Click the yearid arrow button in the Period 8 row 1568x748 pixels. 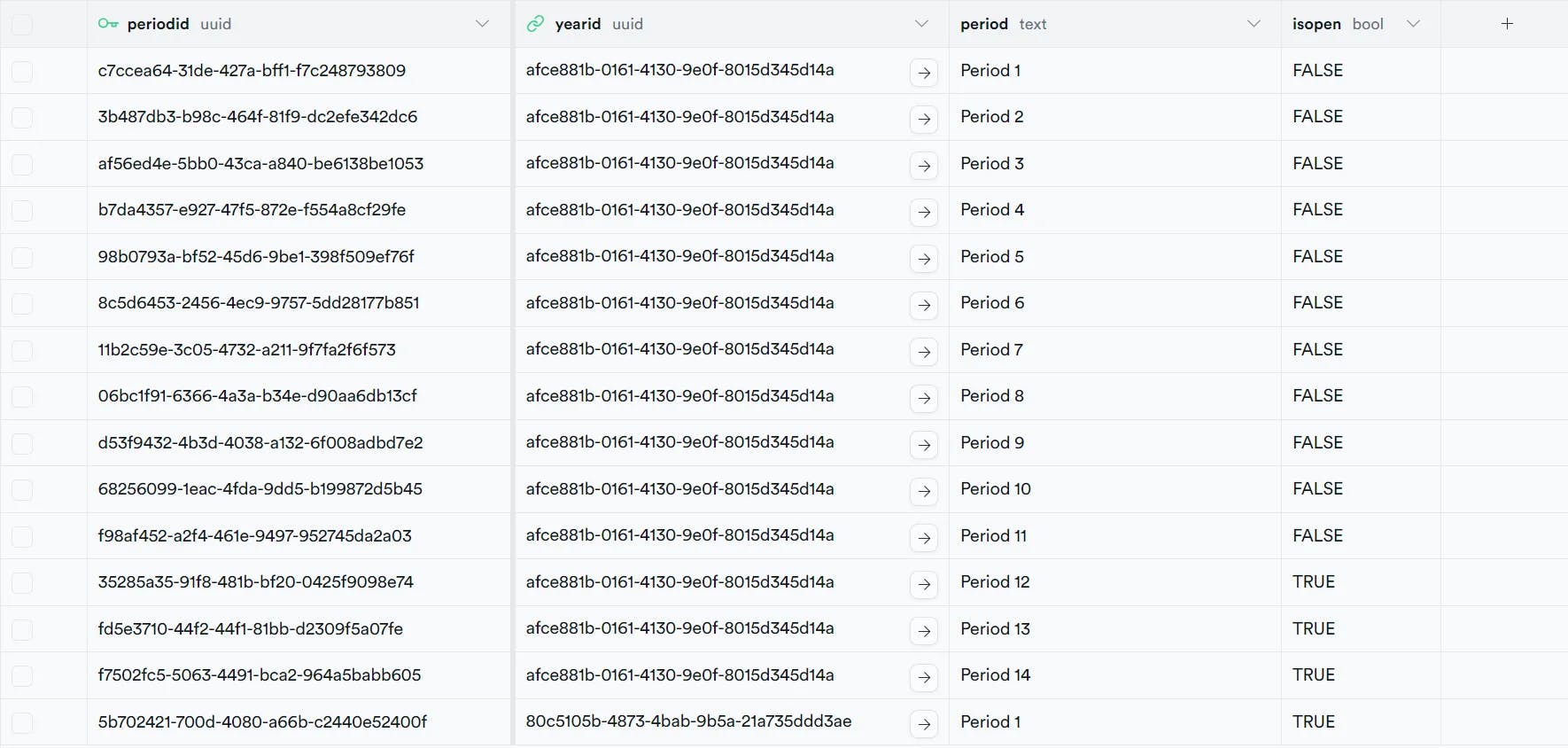point(924,398)
